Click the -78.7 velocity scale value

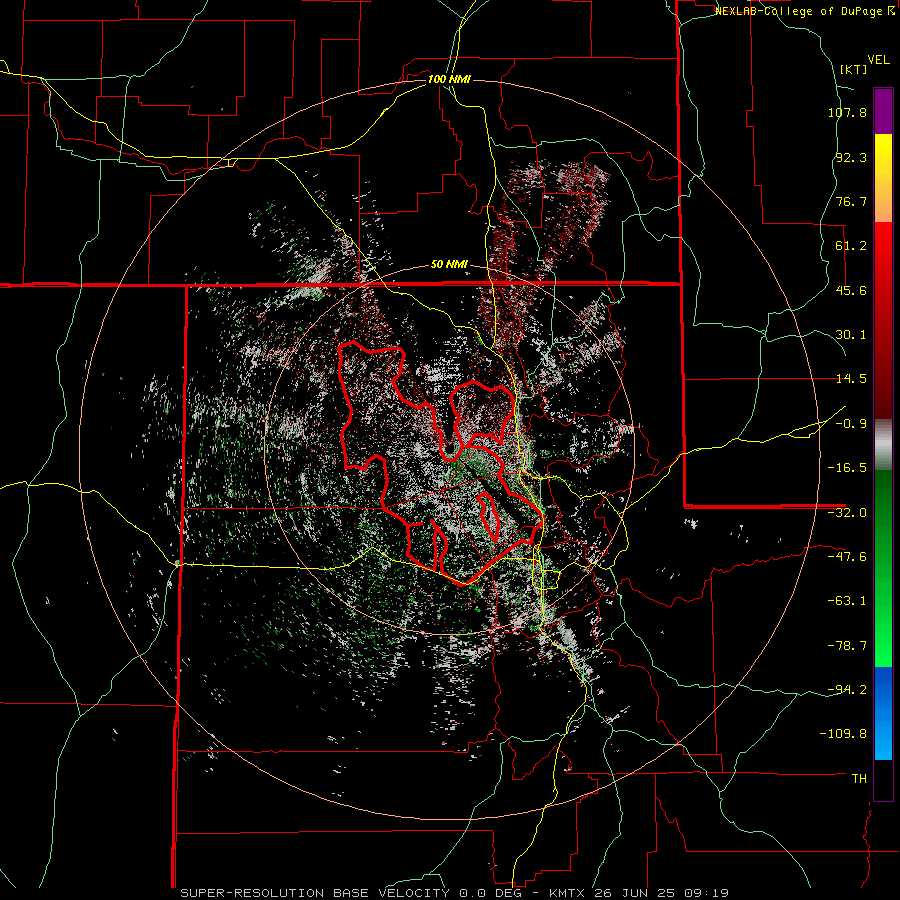[847, 646]
